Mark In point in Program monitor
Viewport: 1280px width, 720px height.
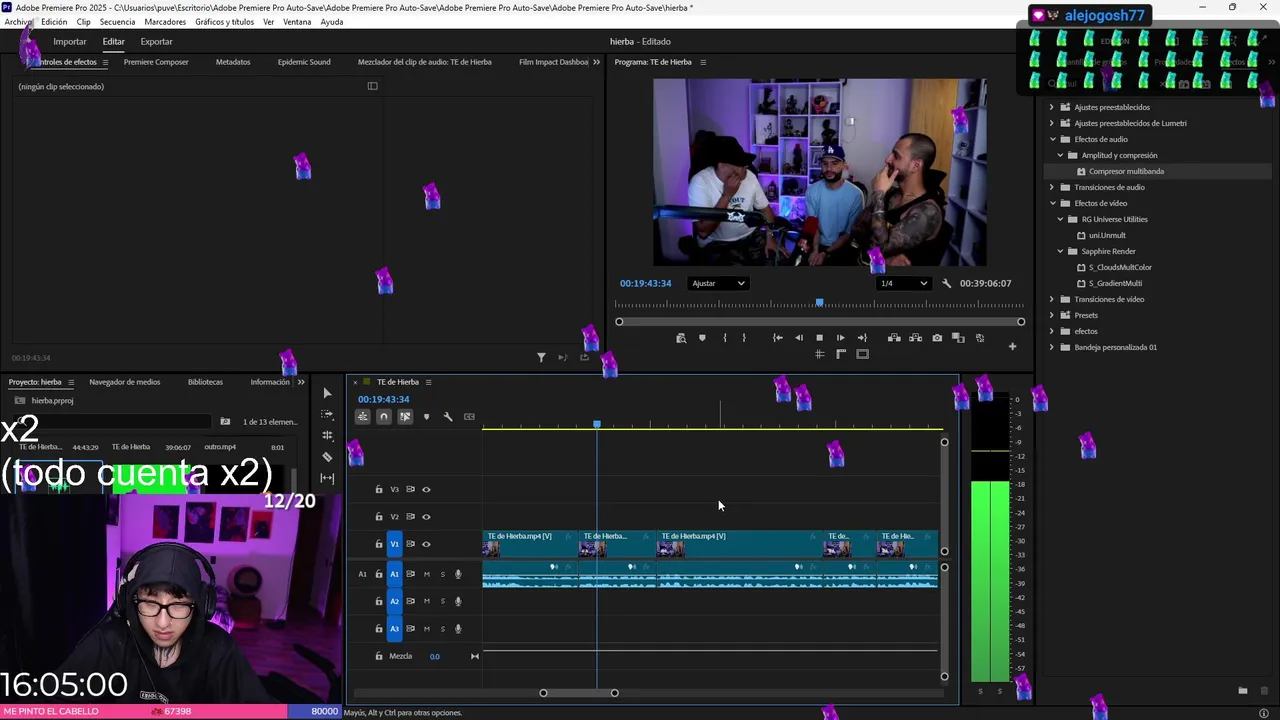click(x=725, y=338)
